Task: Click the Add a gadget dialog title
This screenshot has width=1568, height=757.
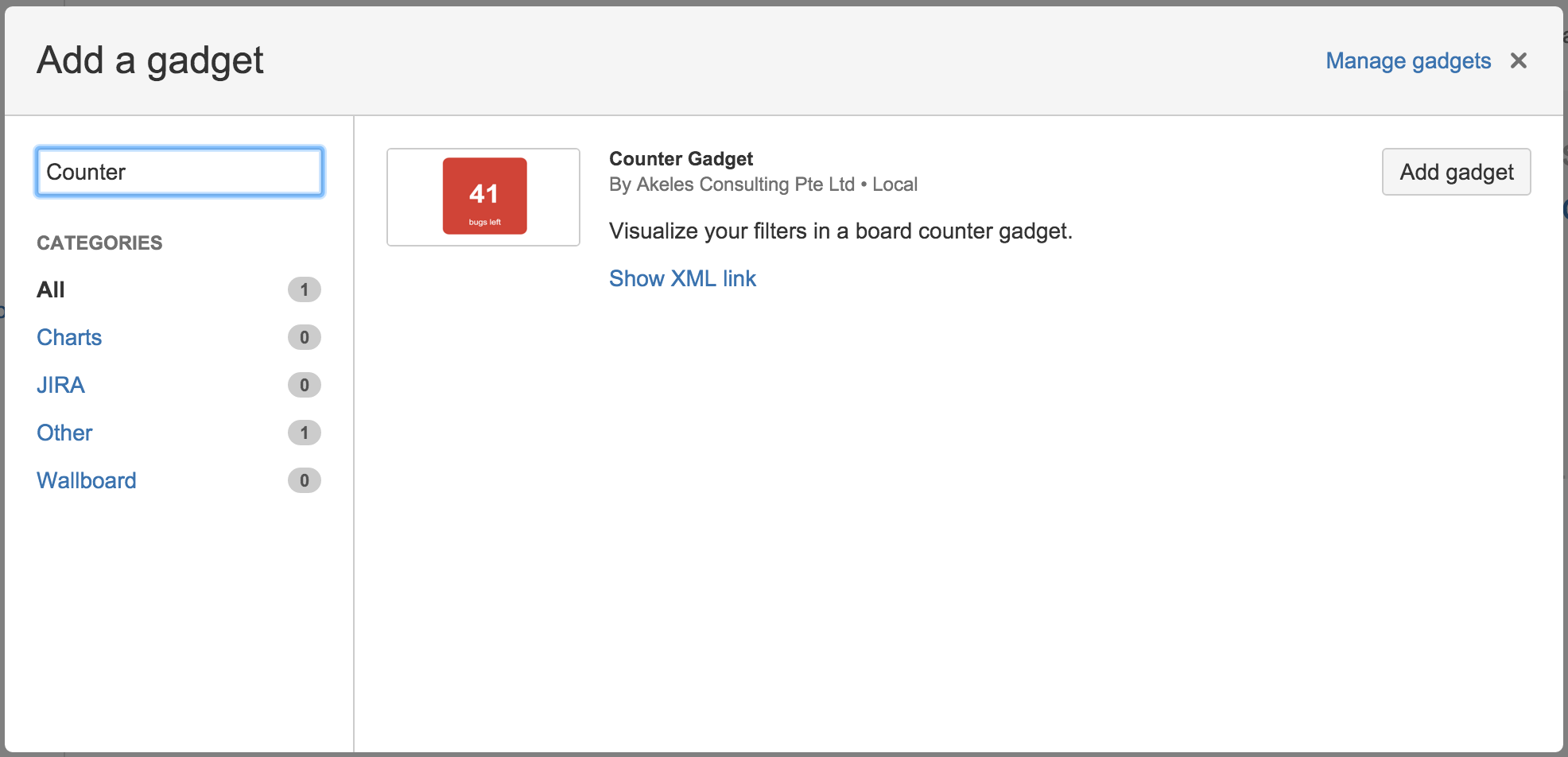Action: [x=149, y=60]
